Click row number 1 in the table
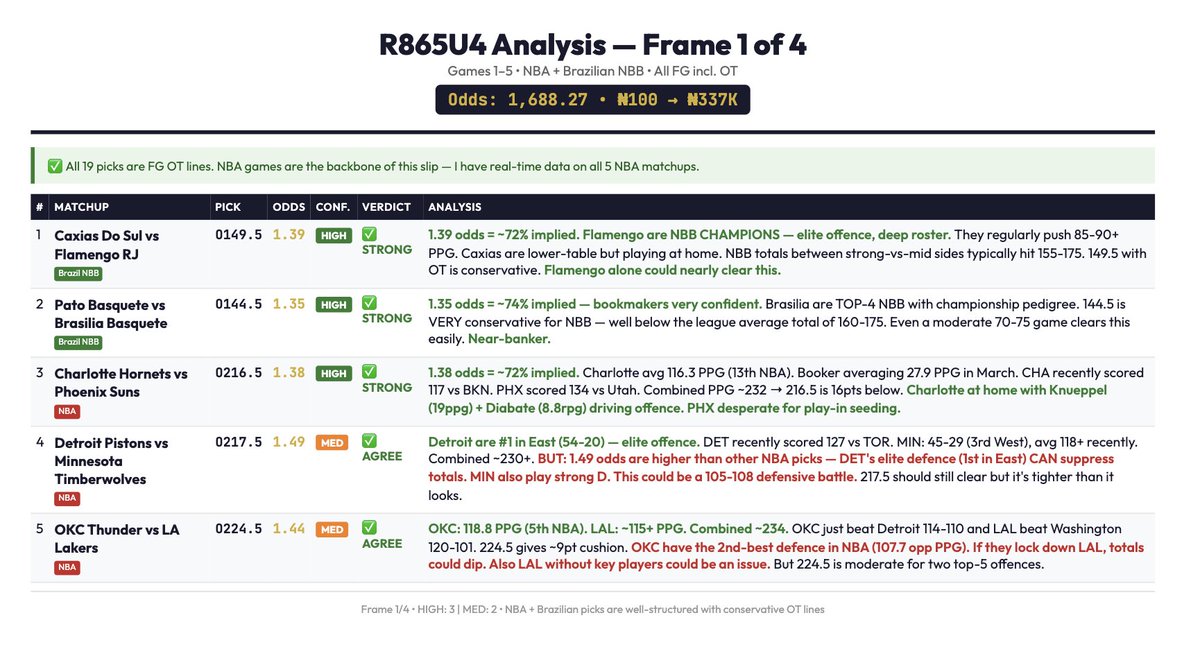The width and height of the screenshot is (1200, 656). tap(39, 235)
